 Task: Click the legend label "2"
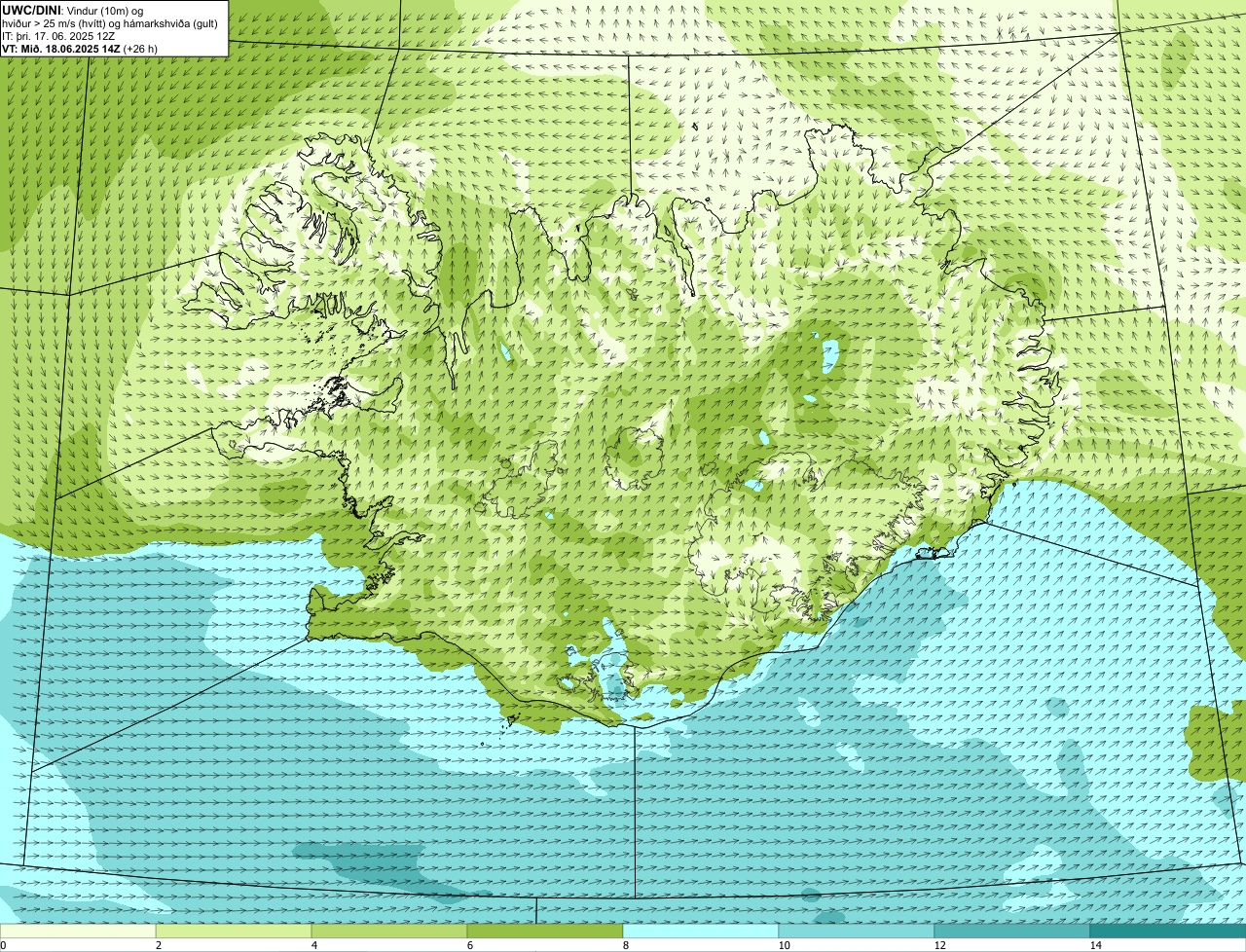pos(158,945)
